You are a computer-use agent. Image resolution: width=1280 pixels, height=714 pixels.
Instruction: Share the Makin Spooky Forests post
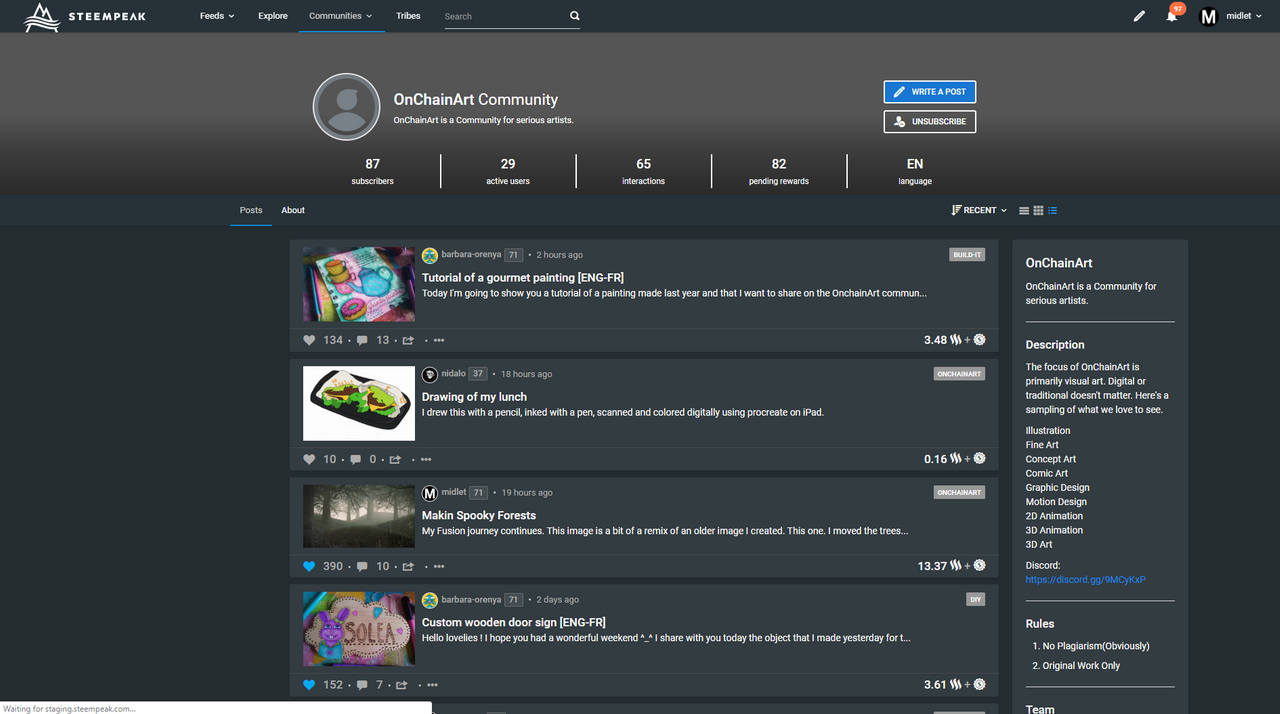coord(407,566)
